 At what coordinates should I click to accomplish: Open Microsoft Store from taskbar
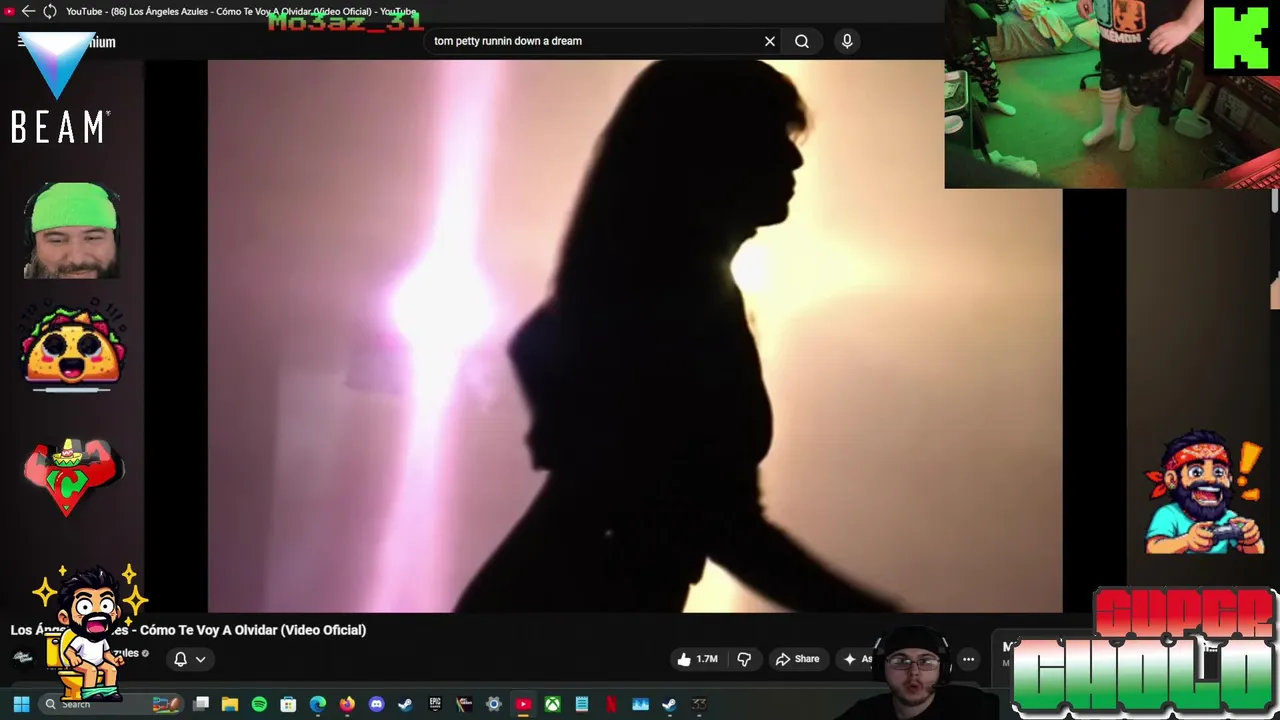pos(288,704)
